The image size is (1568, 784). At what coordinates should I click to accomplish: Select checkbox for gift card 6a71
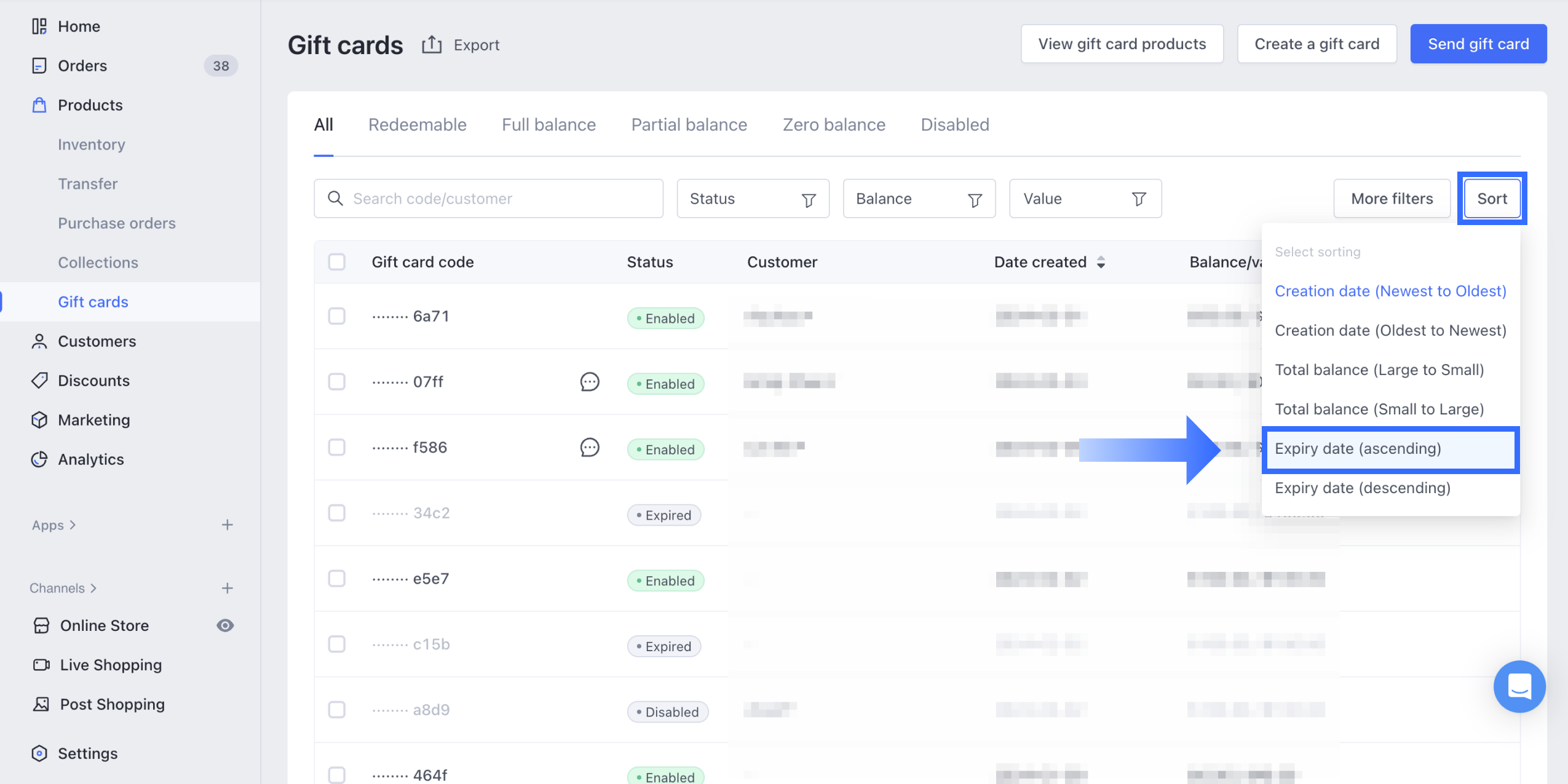[x=337, y=316]
